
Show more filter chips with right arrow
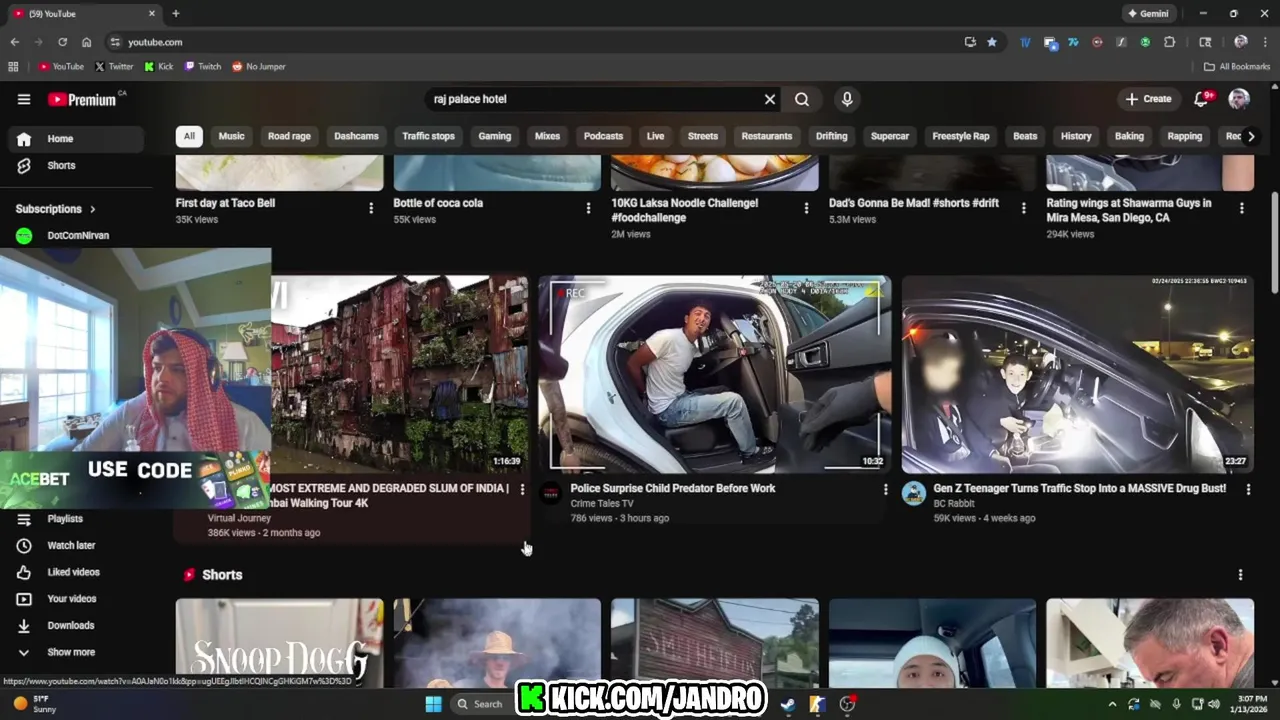pos(1250,136)
